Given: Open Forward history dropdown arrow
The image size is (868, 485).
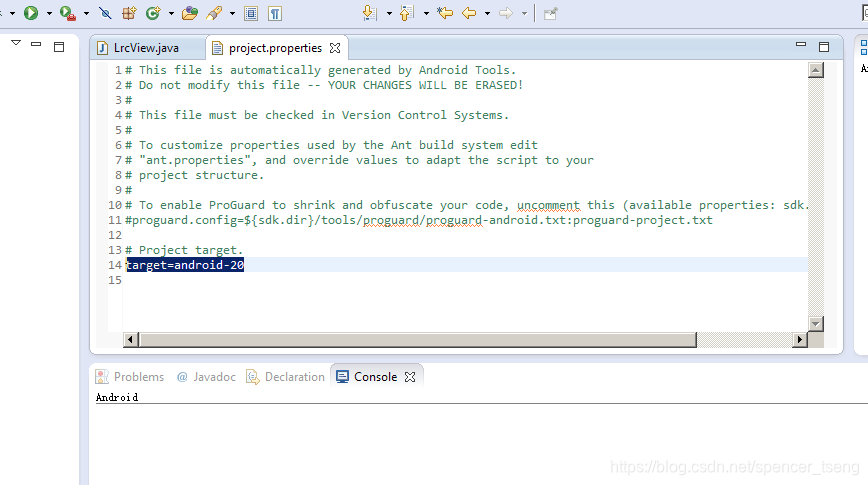Looking at the screenshot, I should 524,13.
